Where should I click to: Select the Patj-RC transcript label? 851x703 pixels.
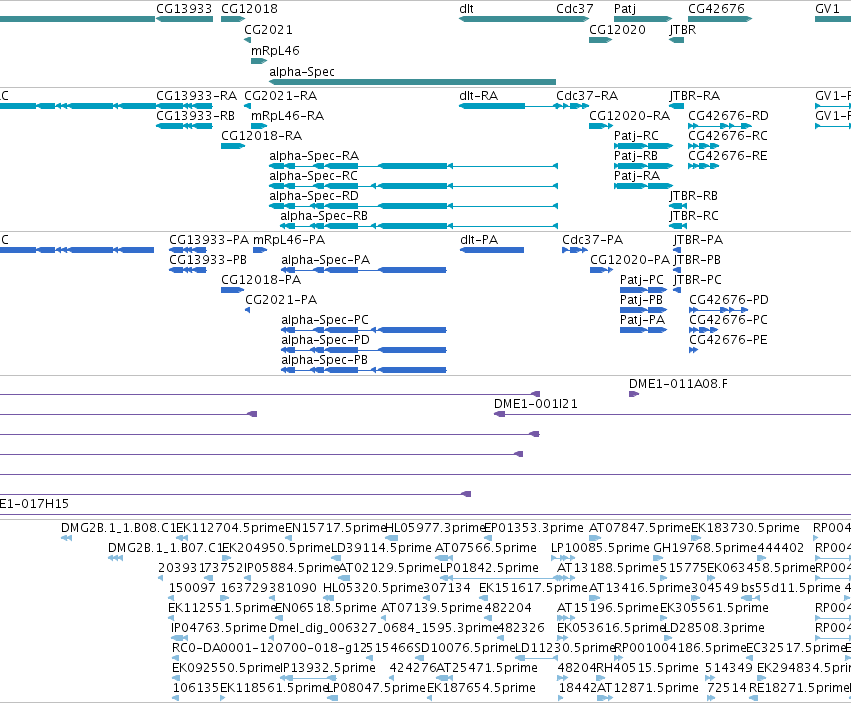(636, 136)
